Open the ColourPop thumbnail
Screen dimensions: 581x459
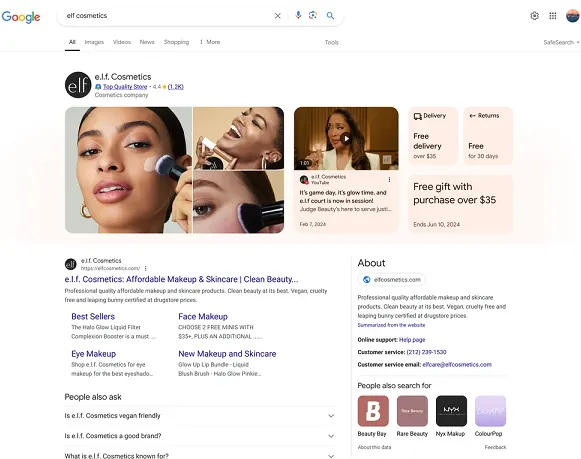tap(490, 411)
